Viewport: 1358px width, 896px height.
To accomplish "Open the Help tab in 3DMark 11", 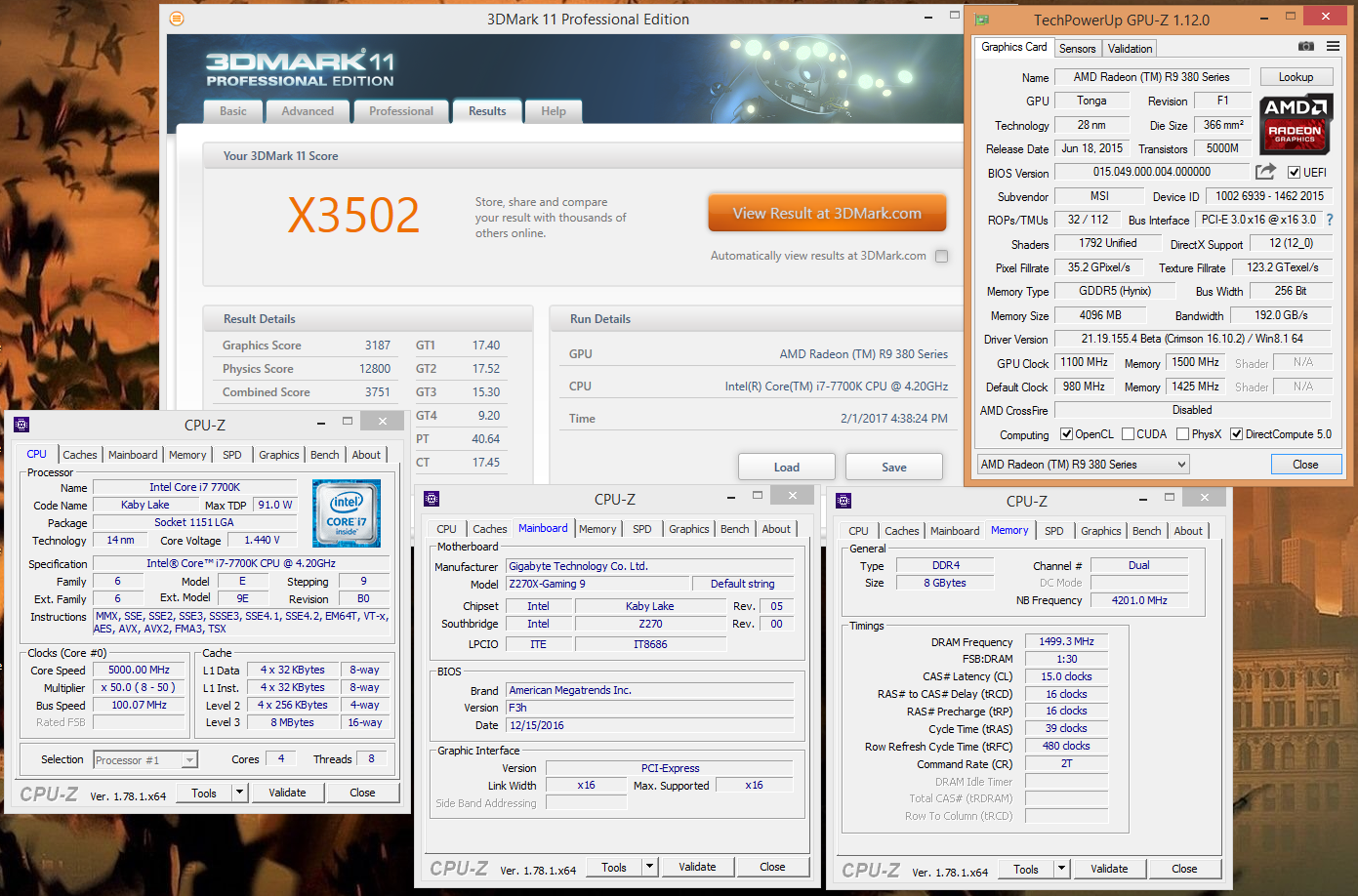I will pos(554,111).
